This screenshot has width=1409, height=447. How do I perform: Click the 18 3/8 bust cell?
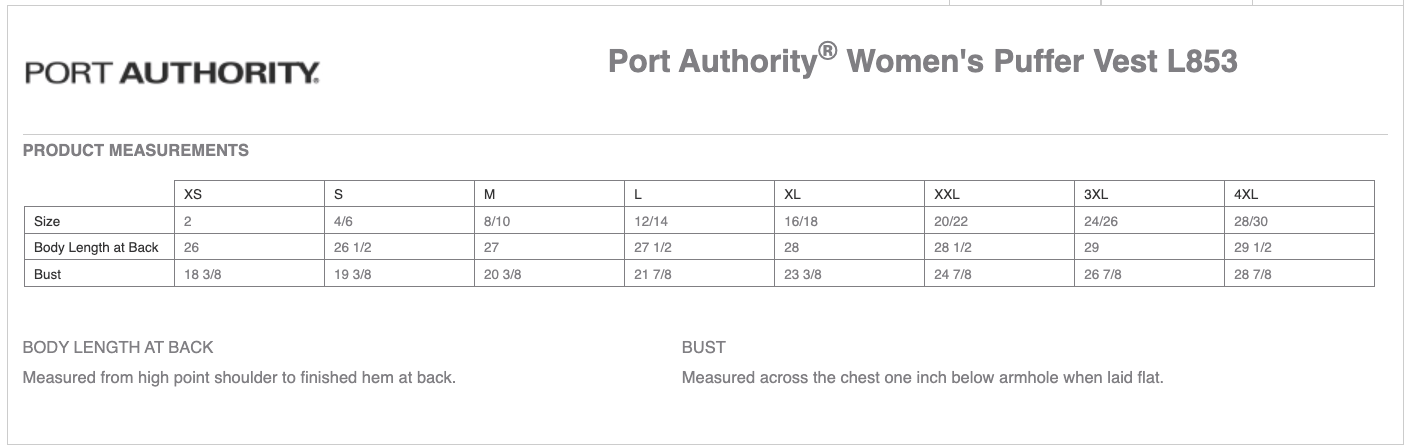point(249,273)
